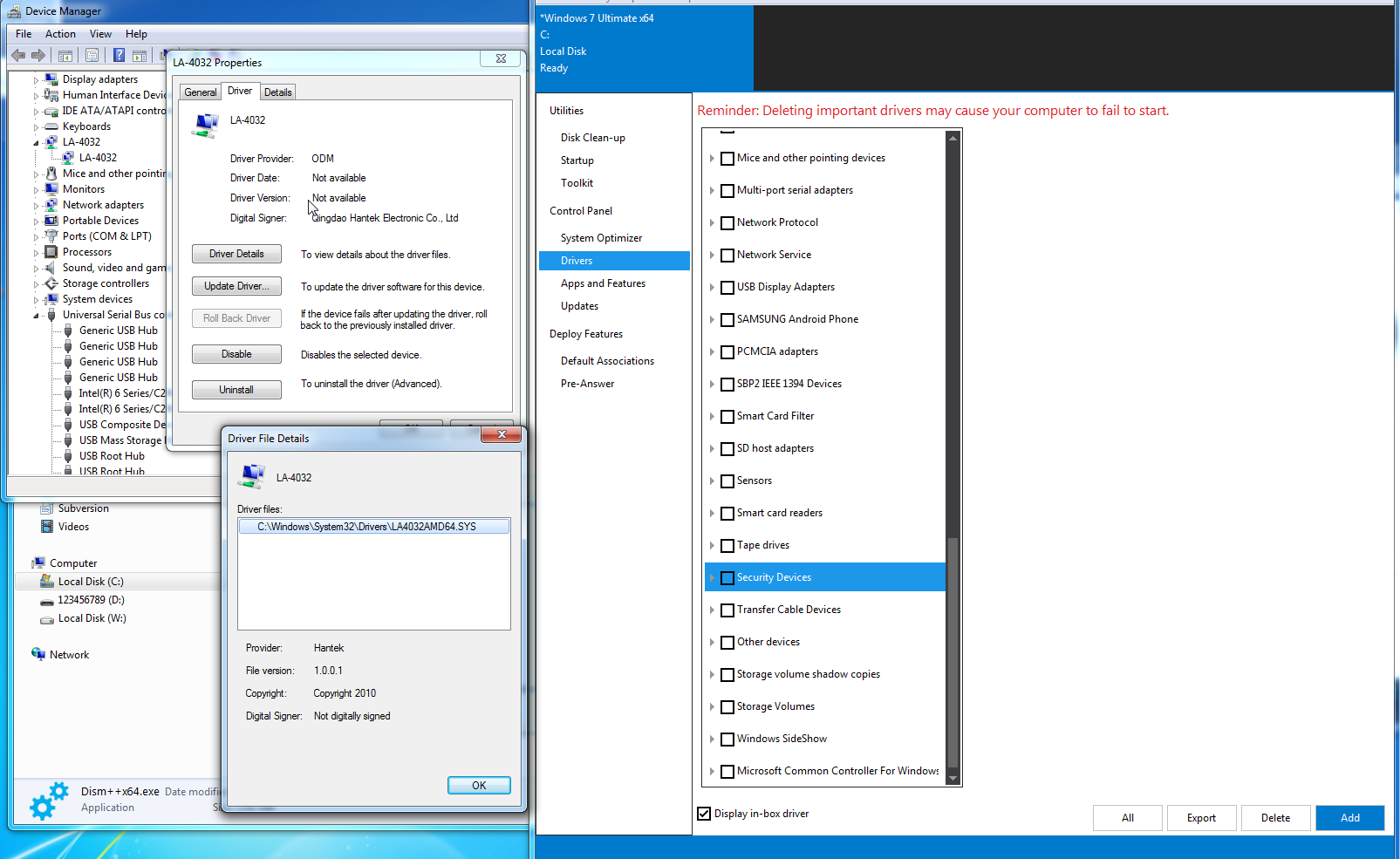Select the Processors device category icon
This screenshot has width=1400, height=859.
[x=51, y=252]
